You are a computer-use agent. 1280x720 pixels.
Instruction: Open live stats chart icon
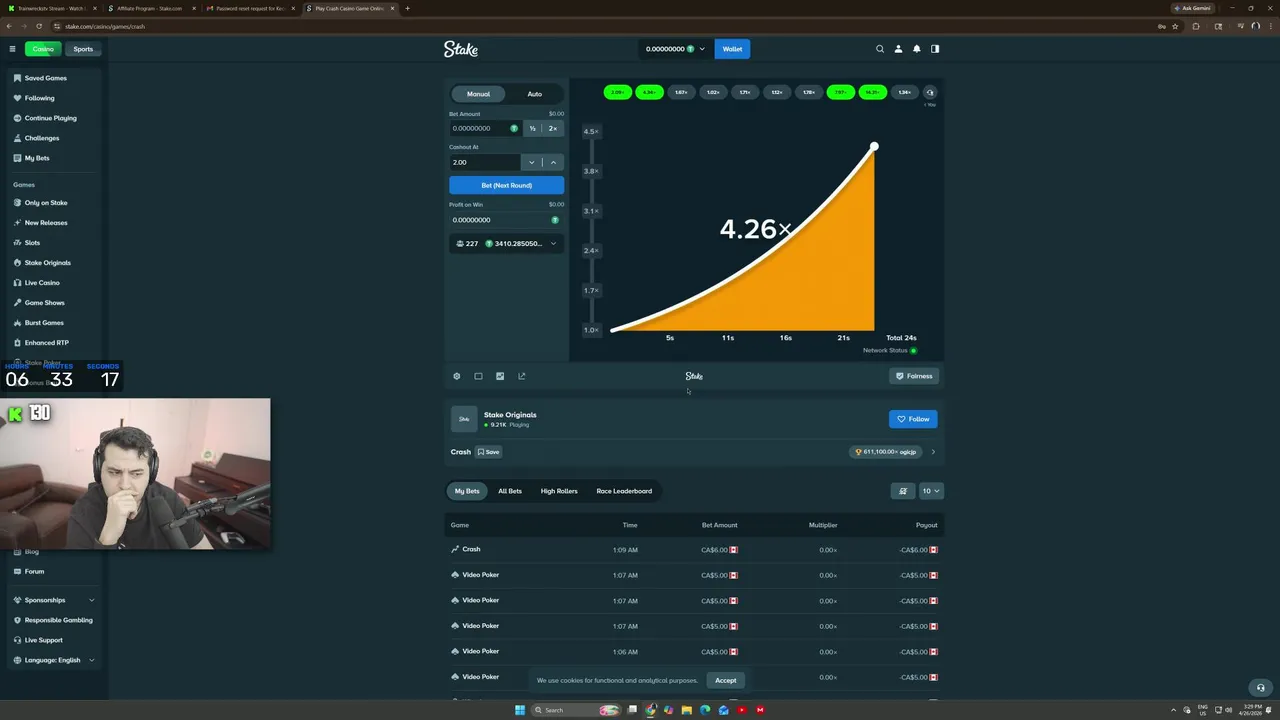500,376
